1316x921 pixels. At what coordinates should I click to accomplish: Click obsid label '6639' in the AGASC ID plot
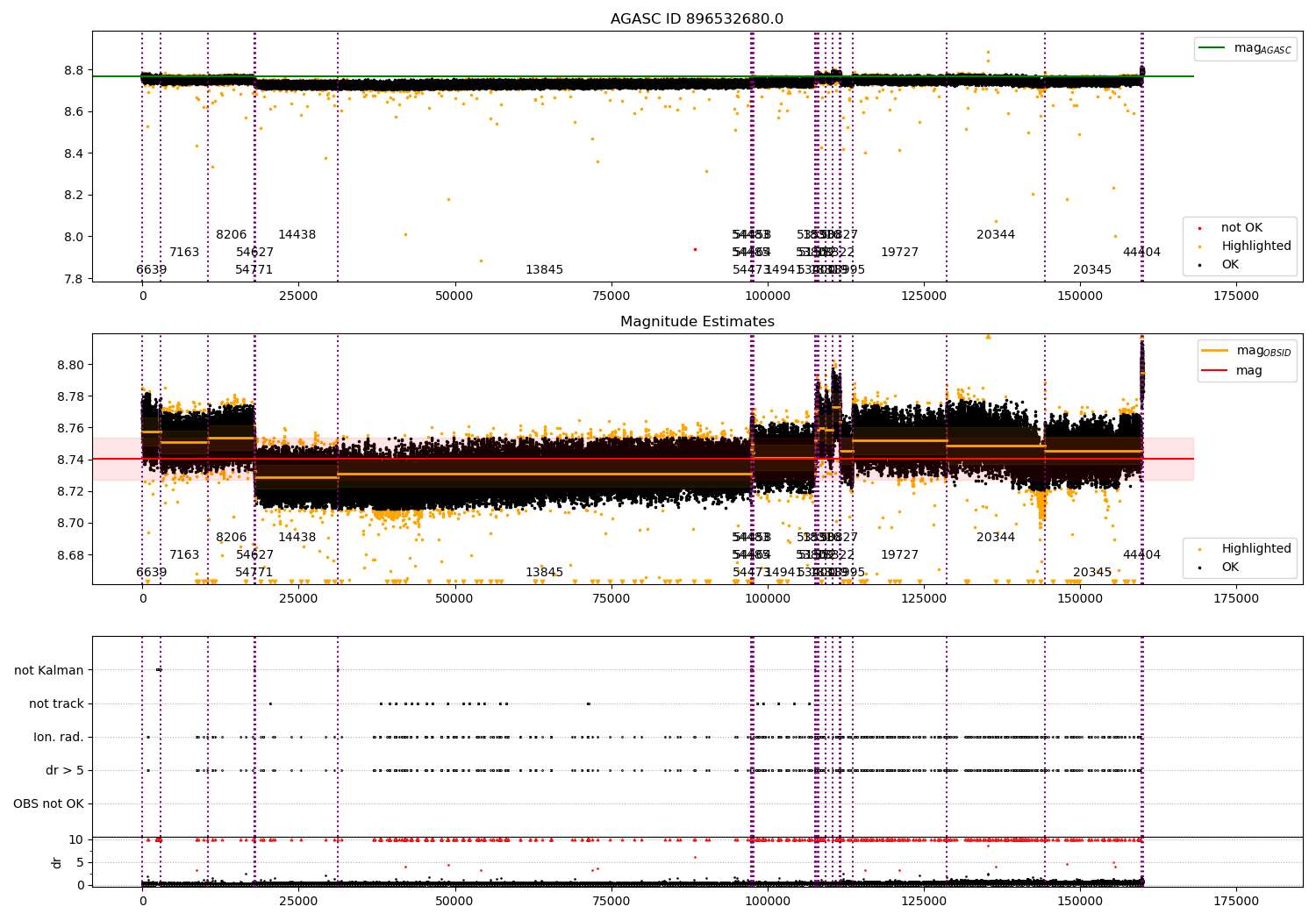click(x=151, y=270)
